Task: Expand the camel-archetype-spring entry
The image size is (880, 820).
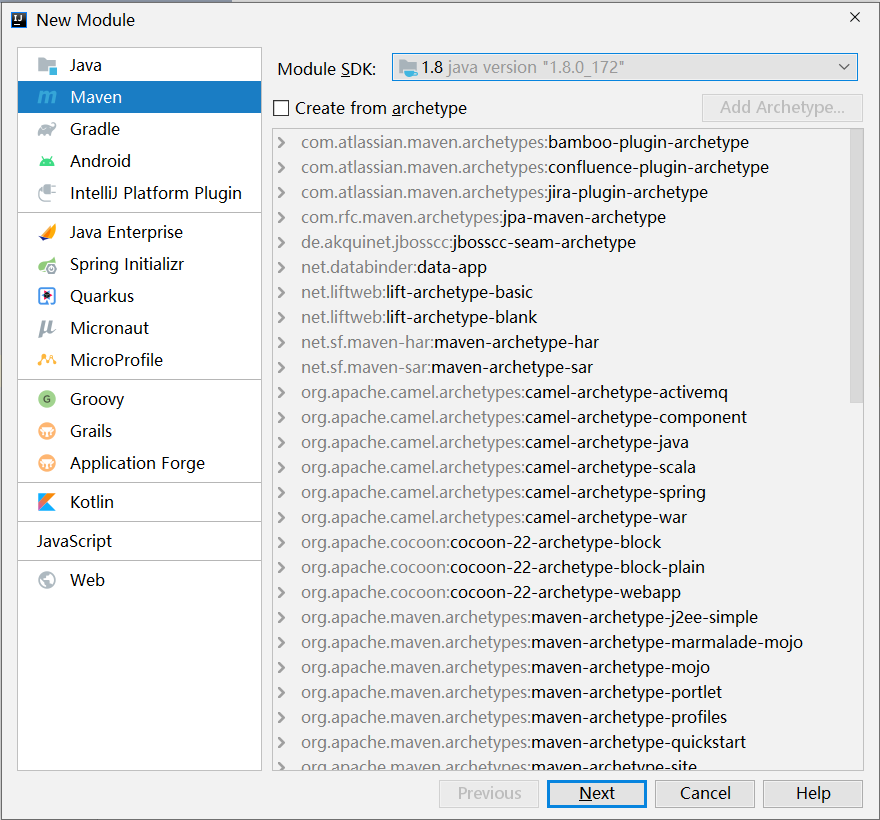Action: tap(282, 493)
